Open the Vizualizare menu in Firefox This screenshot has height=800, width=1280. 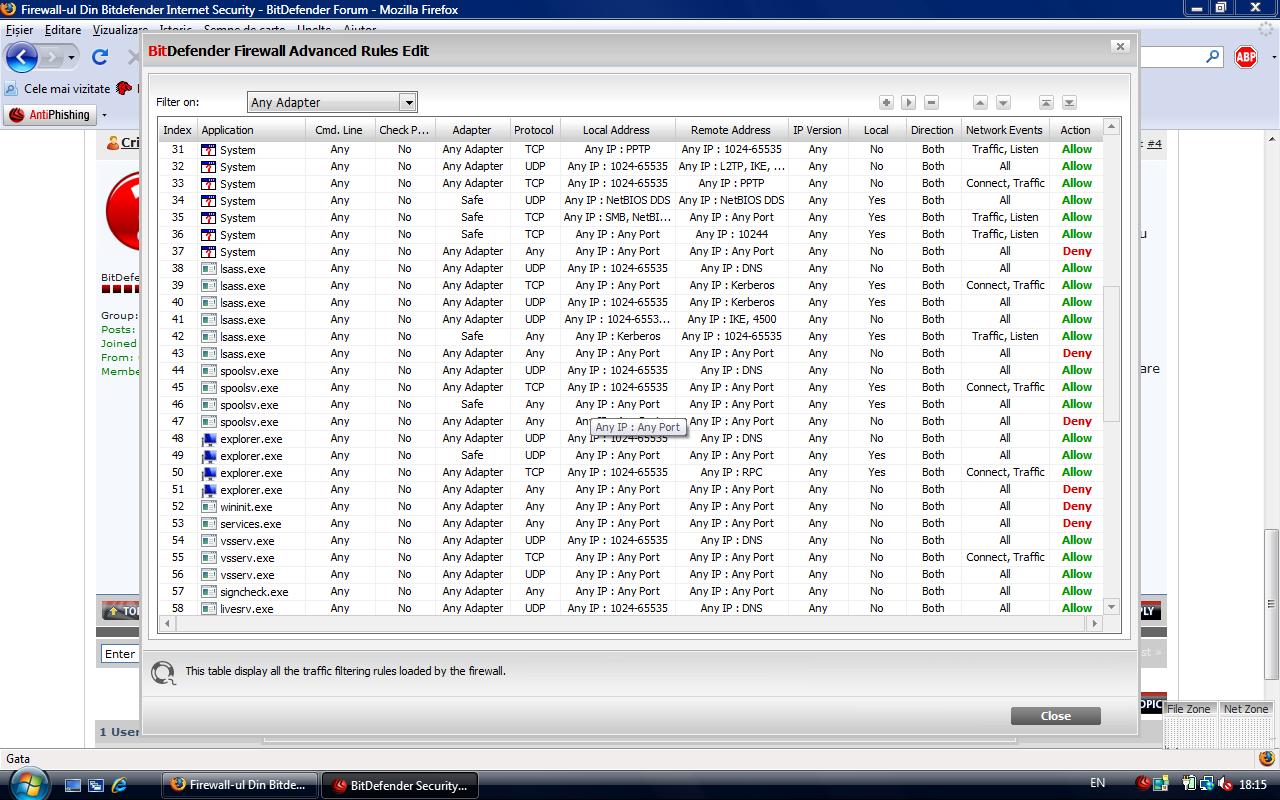tap(120, 30)
